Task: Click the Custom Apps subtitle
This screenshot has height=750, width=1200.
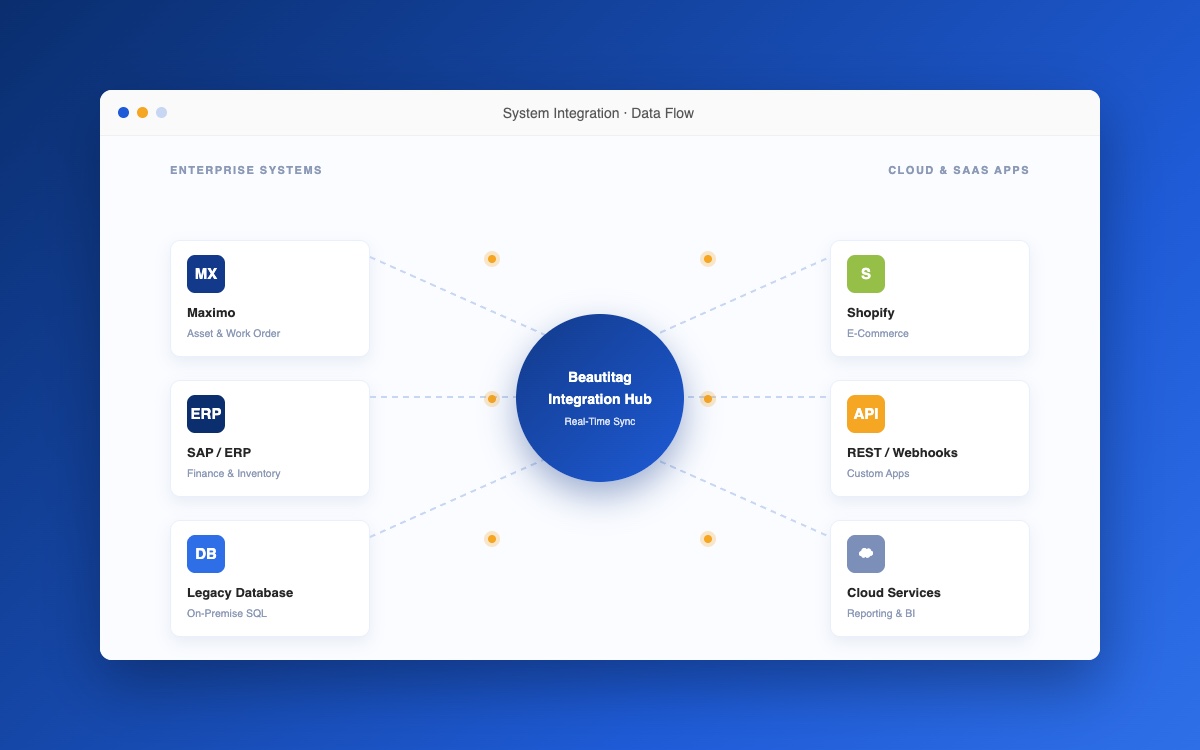Action: pos(878,473)
